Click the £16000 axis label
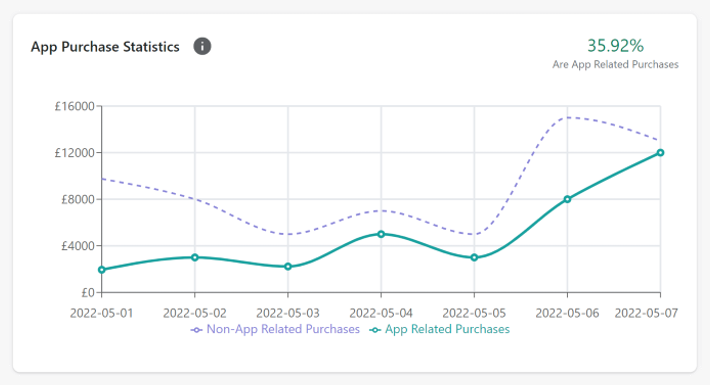The image size is (710, 385). tap(75, 106)
